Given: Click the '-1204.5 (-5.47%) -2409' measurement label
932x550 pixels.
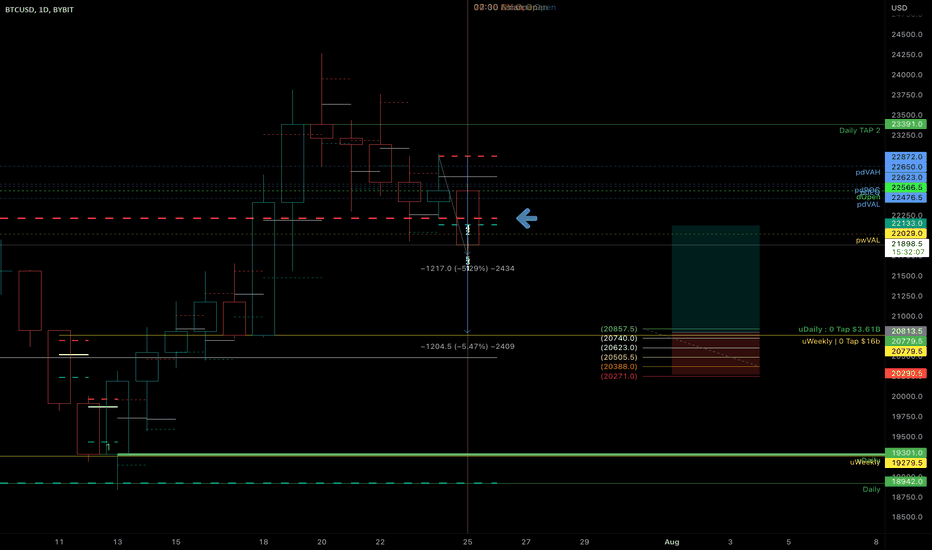Looking at the screenshot, I should click(x=468, y=347).
